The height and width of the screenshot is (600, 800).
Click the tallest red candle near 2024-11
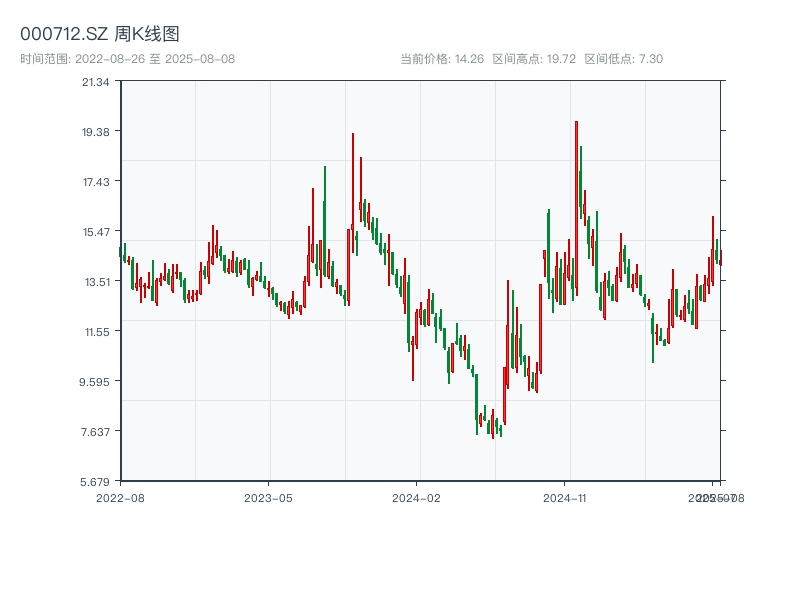(577, 209)
